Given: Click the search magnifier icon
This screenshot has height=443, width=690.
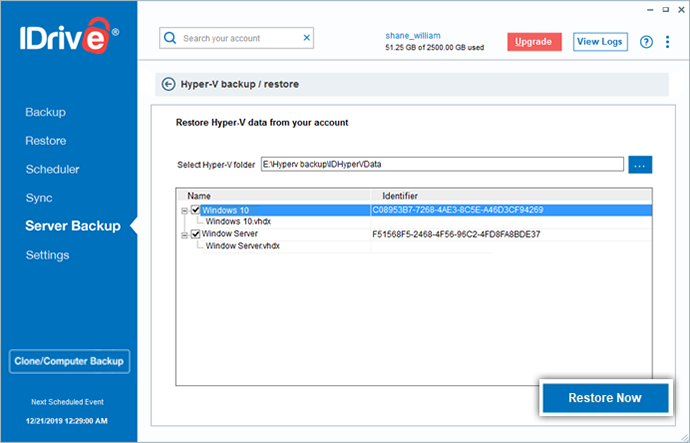Looking at the screenshot, I should click(170, 38).
